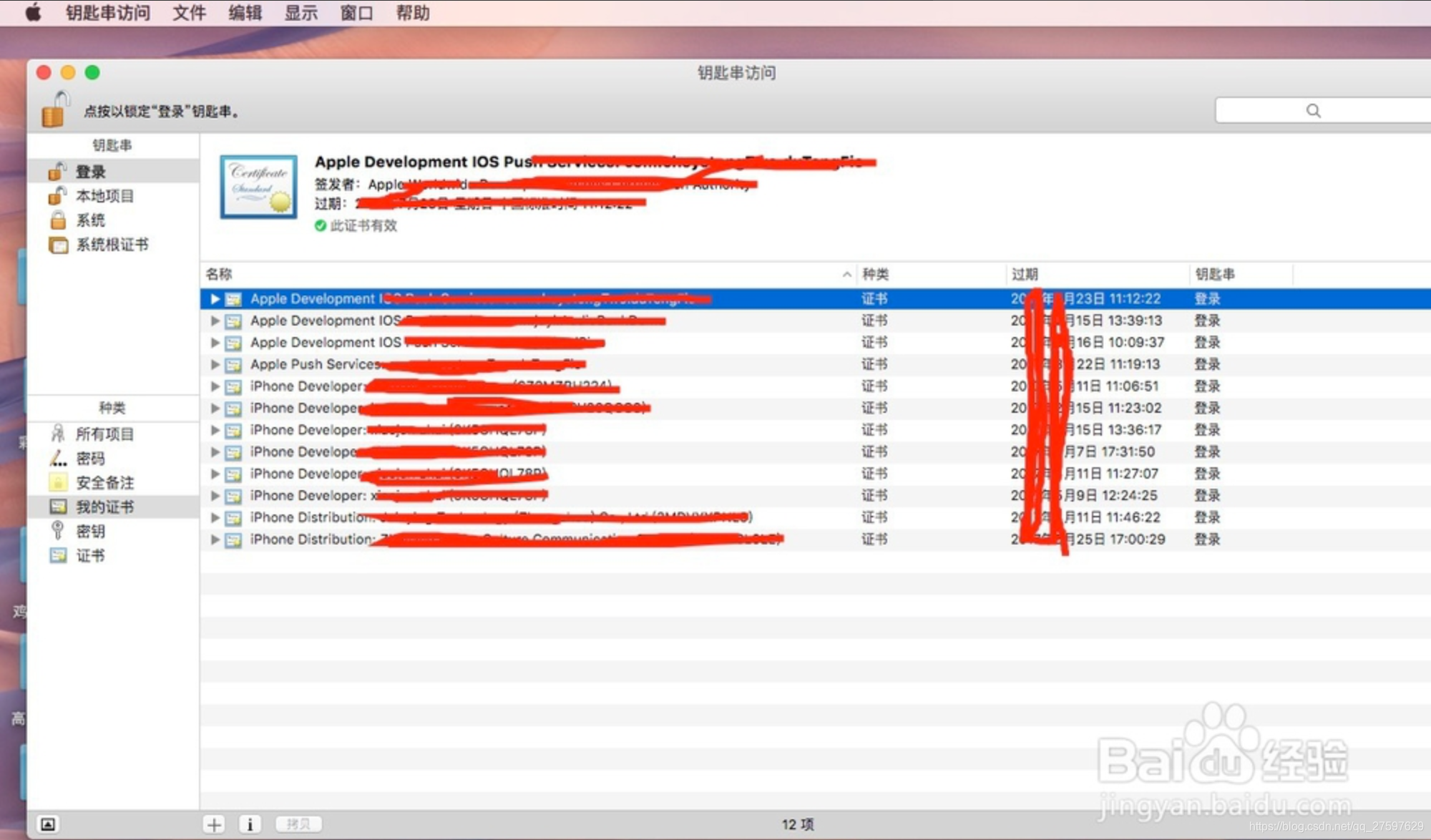
Task: Show the 证书 category
Action: (x=114, y=556)
